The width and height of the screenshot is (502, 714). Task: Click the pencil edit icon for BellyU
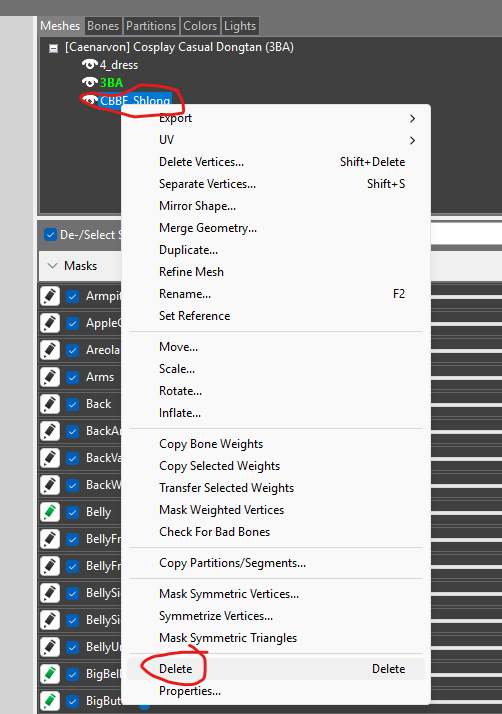(x=50, y=647)
